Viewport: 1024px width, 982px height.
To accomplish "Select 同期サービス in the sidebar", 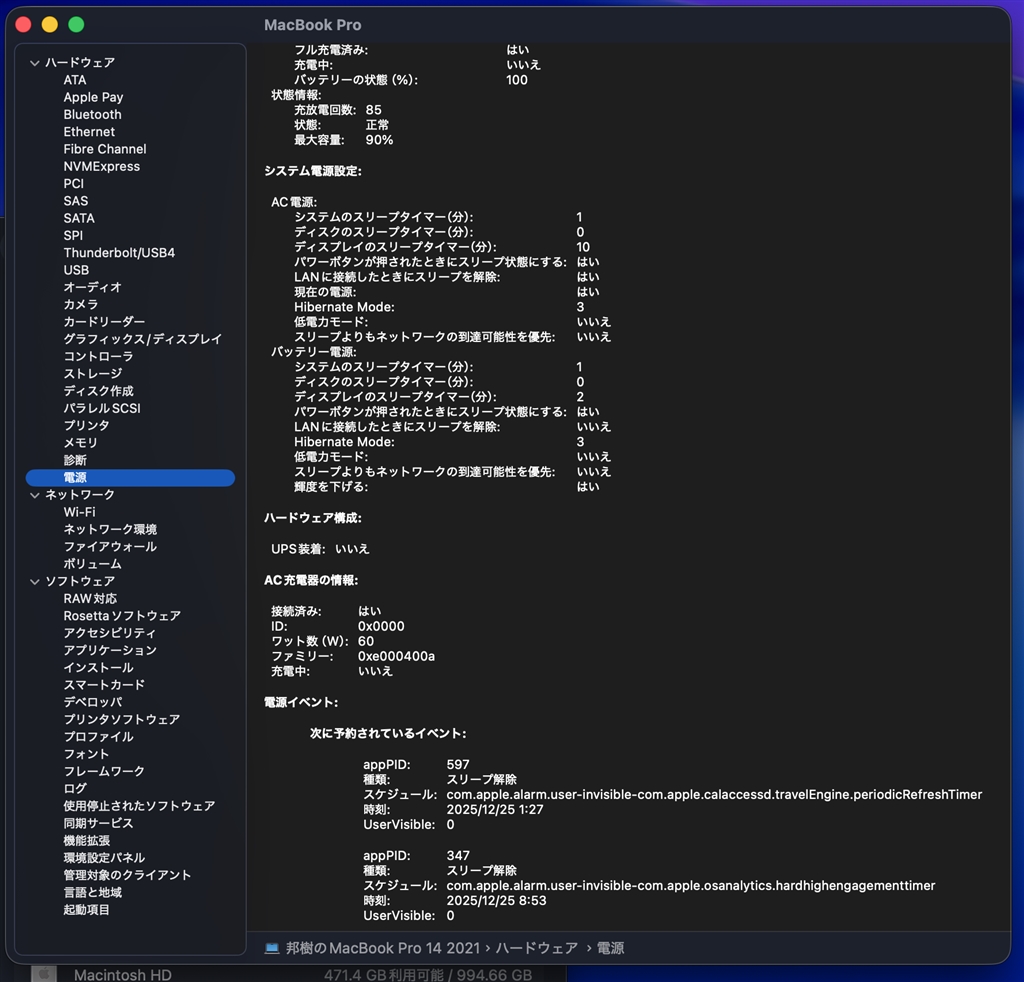I will tap(99, 823).
